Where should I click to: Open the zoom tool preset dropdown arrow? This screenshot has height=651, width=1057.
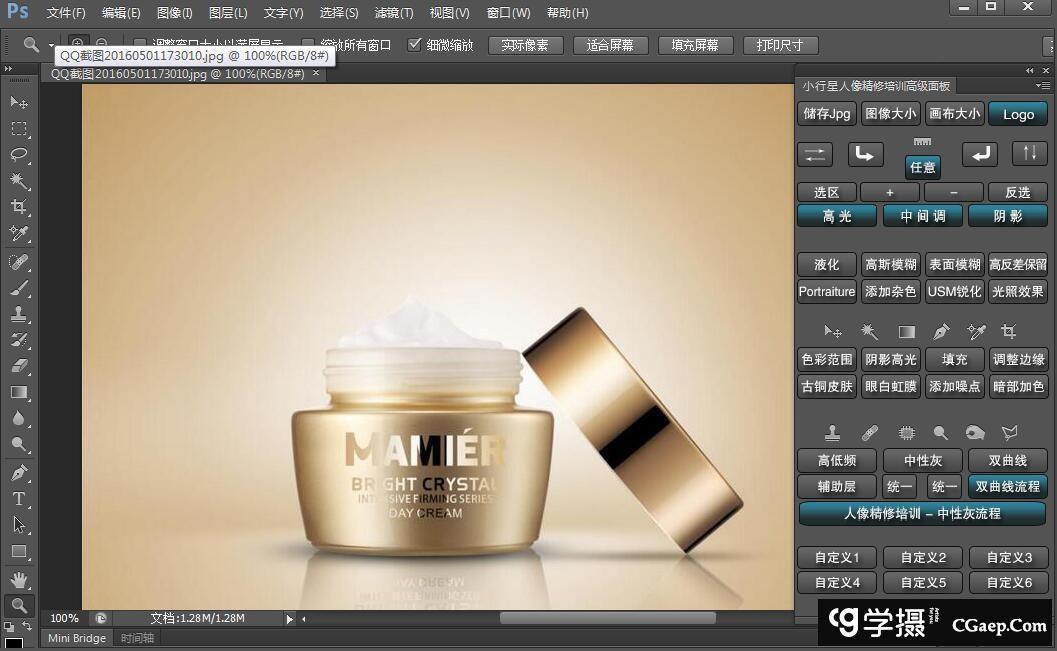[x=52, y=46]
